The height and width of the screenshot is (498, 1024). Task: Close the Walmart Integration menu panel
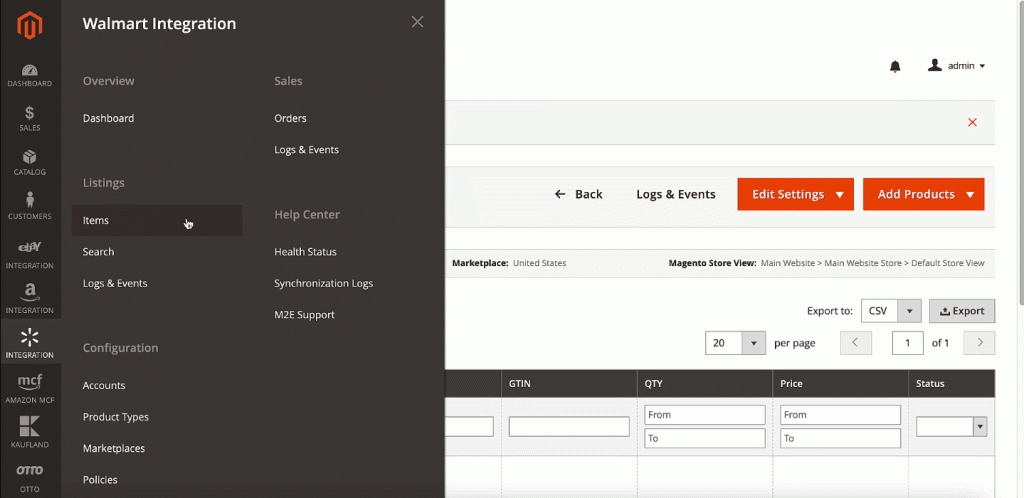pyautogui.click(x=417, y=22)
